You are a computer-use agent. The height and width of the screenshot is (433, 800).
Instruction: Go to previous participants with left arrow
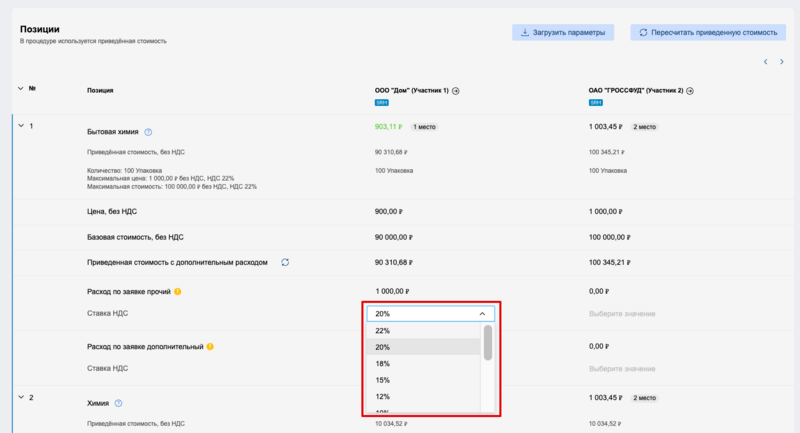click(766, 62)
